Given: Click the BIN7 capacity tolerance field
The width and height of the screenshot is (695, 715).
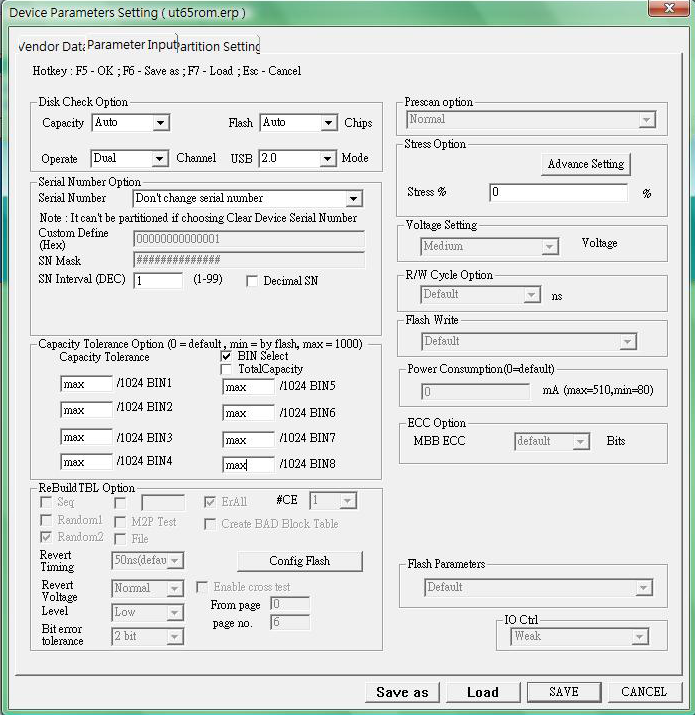Looking at the screenshot, I should [x=249, y=440].
